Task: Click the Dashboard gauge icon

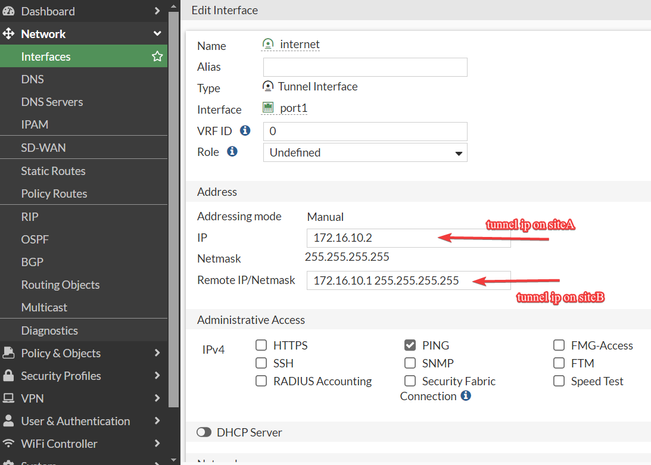Action: click(8, 11)
